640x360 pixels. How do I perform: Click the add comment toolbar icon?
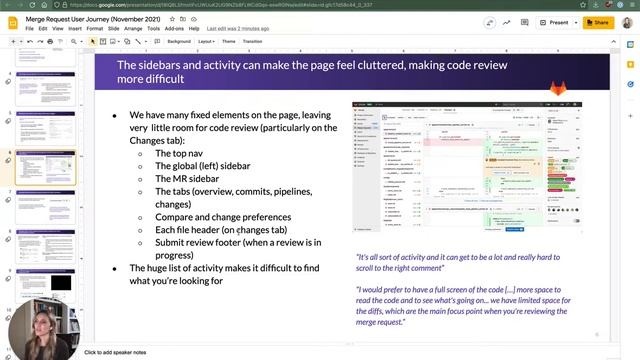(x=157, y=42)
